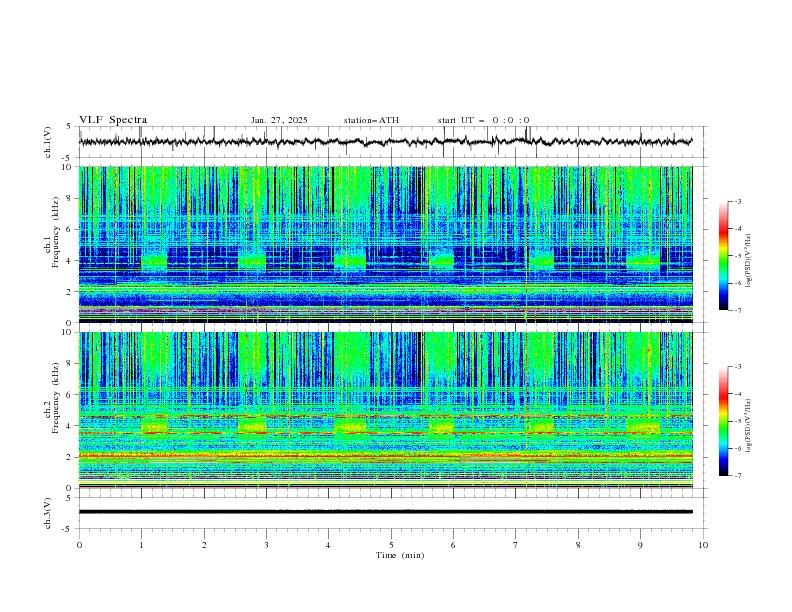Click time axis tick label '9'

[x=640, y=545]
